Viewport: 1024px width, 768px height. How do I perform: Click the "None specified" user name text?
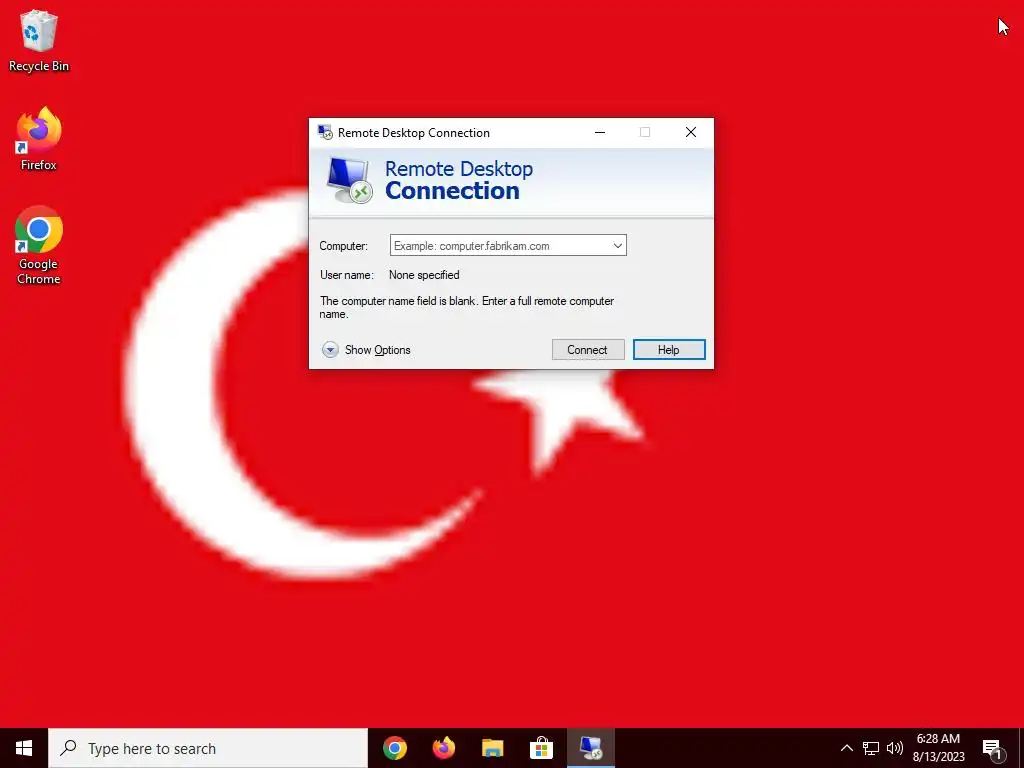tap(424, 275)
